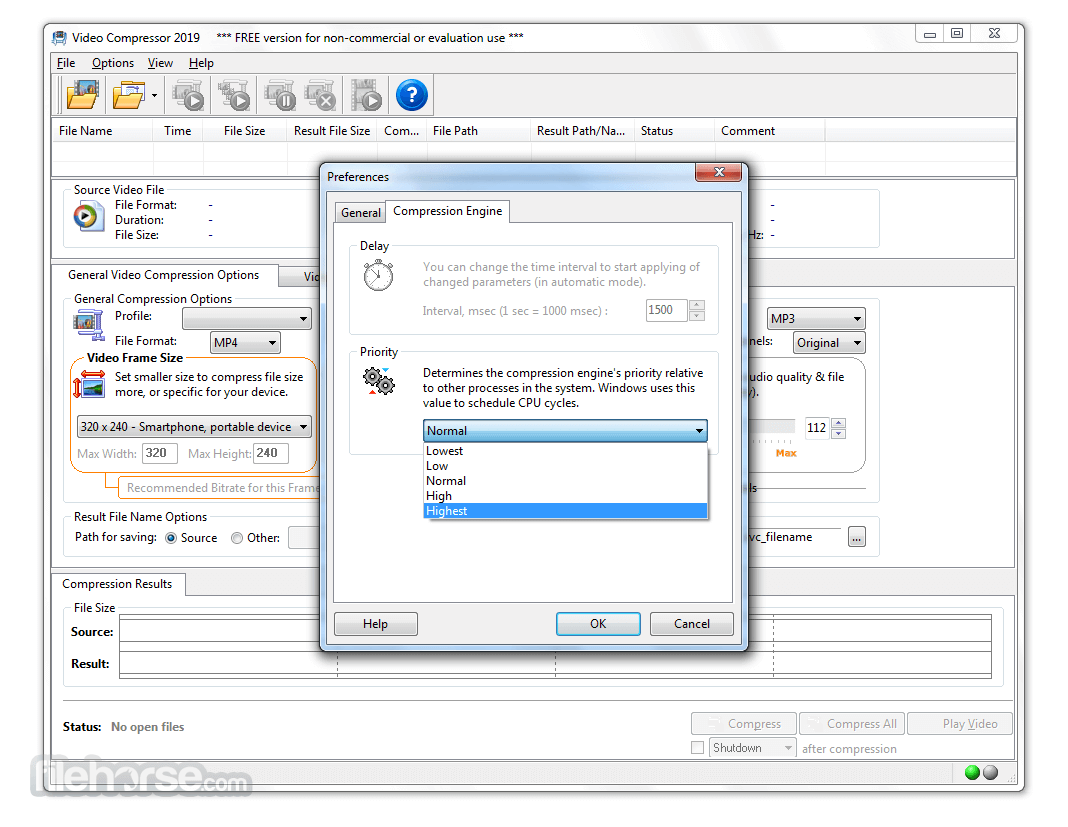1068x827 pixels.
Task: Choose Highest in the priority list
Action: coord(565,511)
